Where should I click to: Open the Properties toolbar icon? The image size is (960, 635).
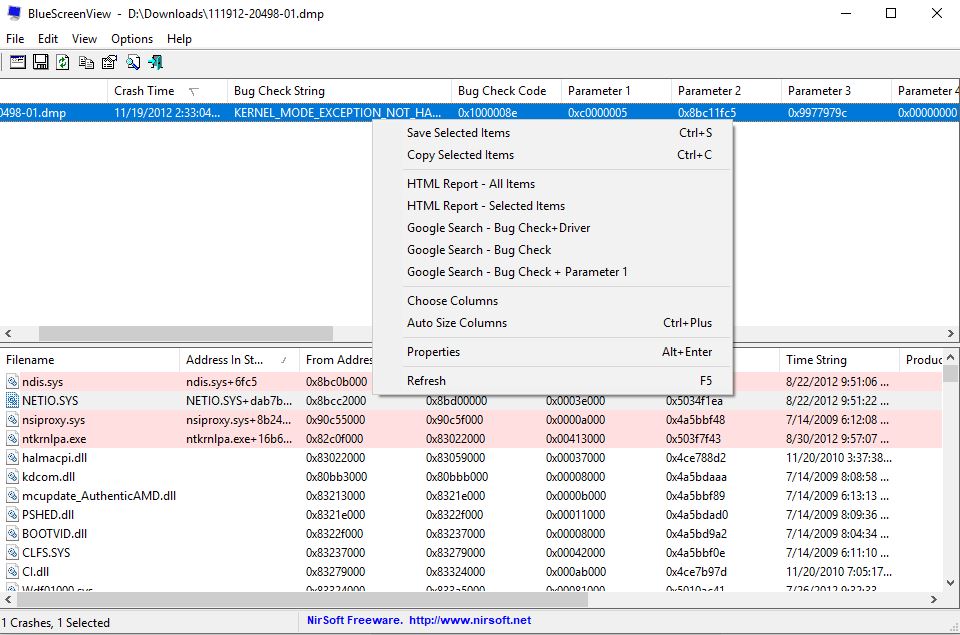(x=110, y=62)
